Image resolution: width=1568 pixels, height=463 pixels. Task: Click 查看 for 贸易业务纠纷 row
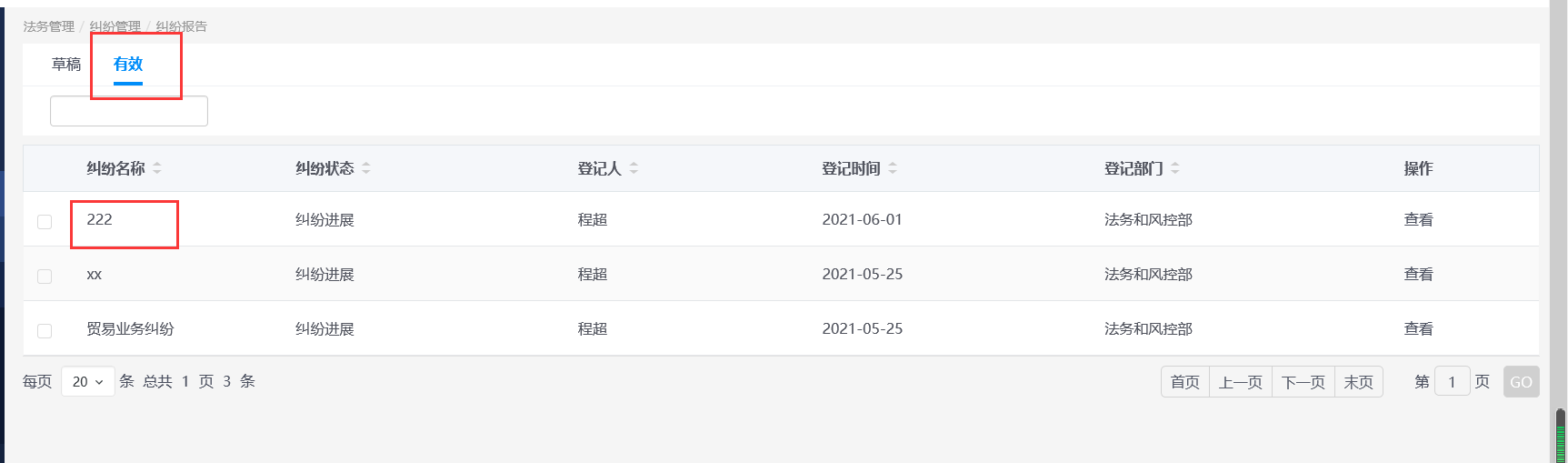1418,329
